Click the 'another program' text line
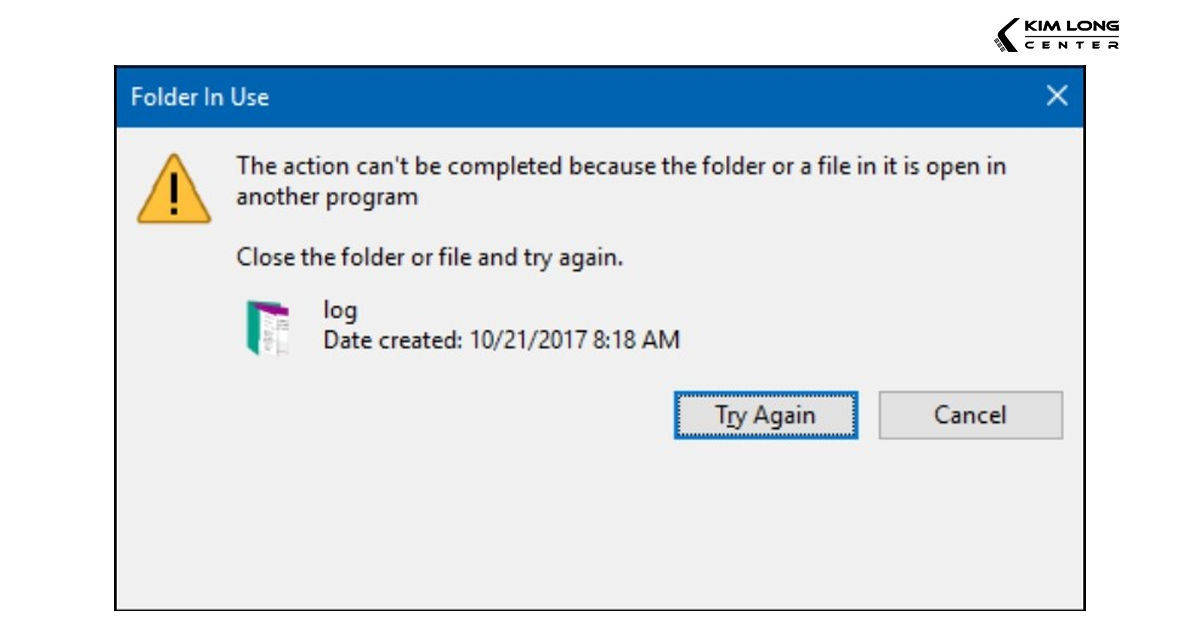The width and height of the screenshot is (1200, 628). (326, 196)
